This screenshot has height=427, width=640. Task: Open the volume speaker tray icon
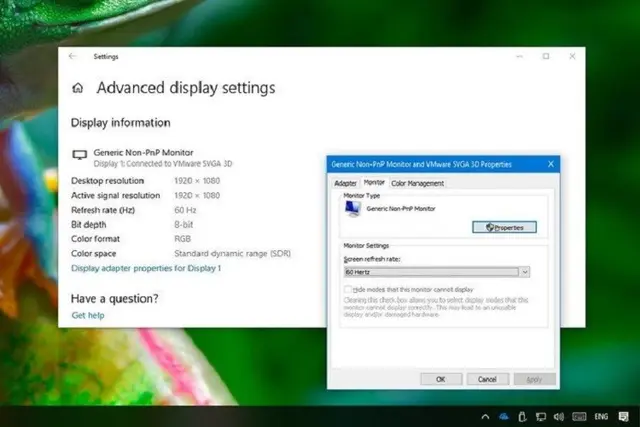(x=559, y=417)
